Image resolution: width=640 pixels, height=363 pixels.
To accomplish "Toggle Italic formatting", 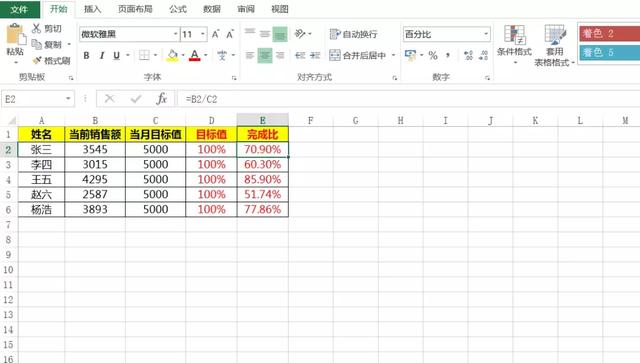I will point(102,55).
